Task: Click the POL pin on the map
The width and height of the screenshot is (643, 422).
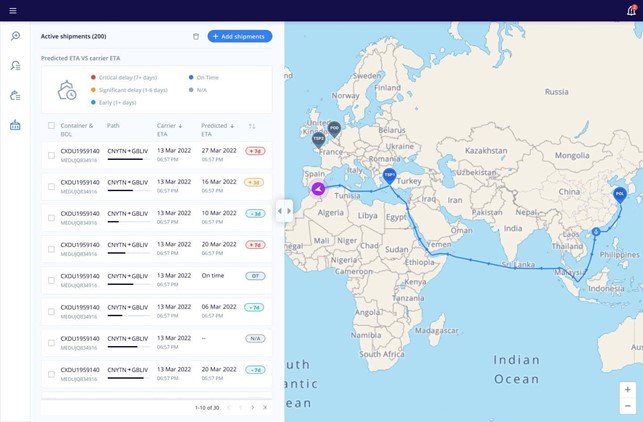Action: coord(620,193)
